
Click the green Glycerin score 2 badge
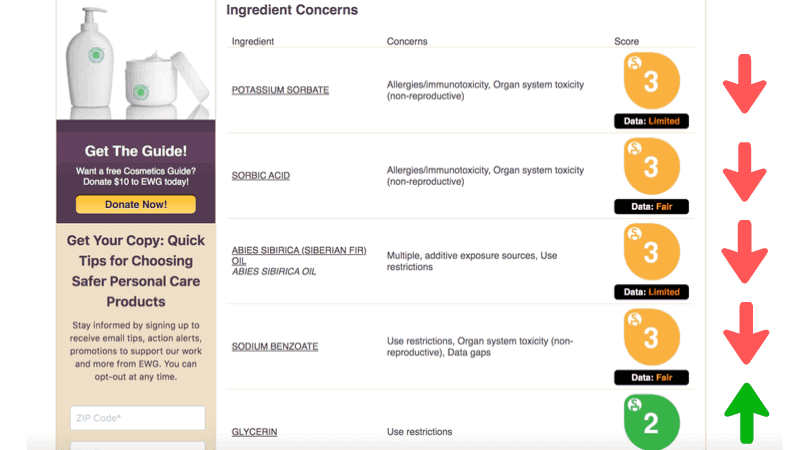(x=651, y=422)
